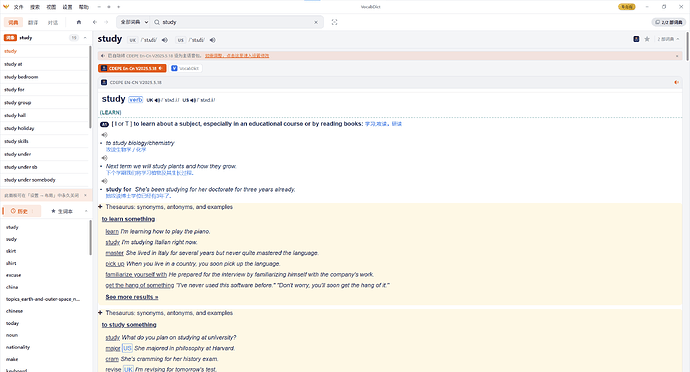Close the layout hint in the sidebar
This screenshot has height=372, width=690.
click(85, 195)
